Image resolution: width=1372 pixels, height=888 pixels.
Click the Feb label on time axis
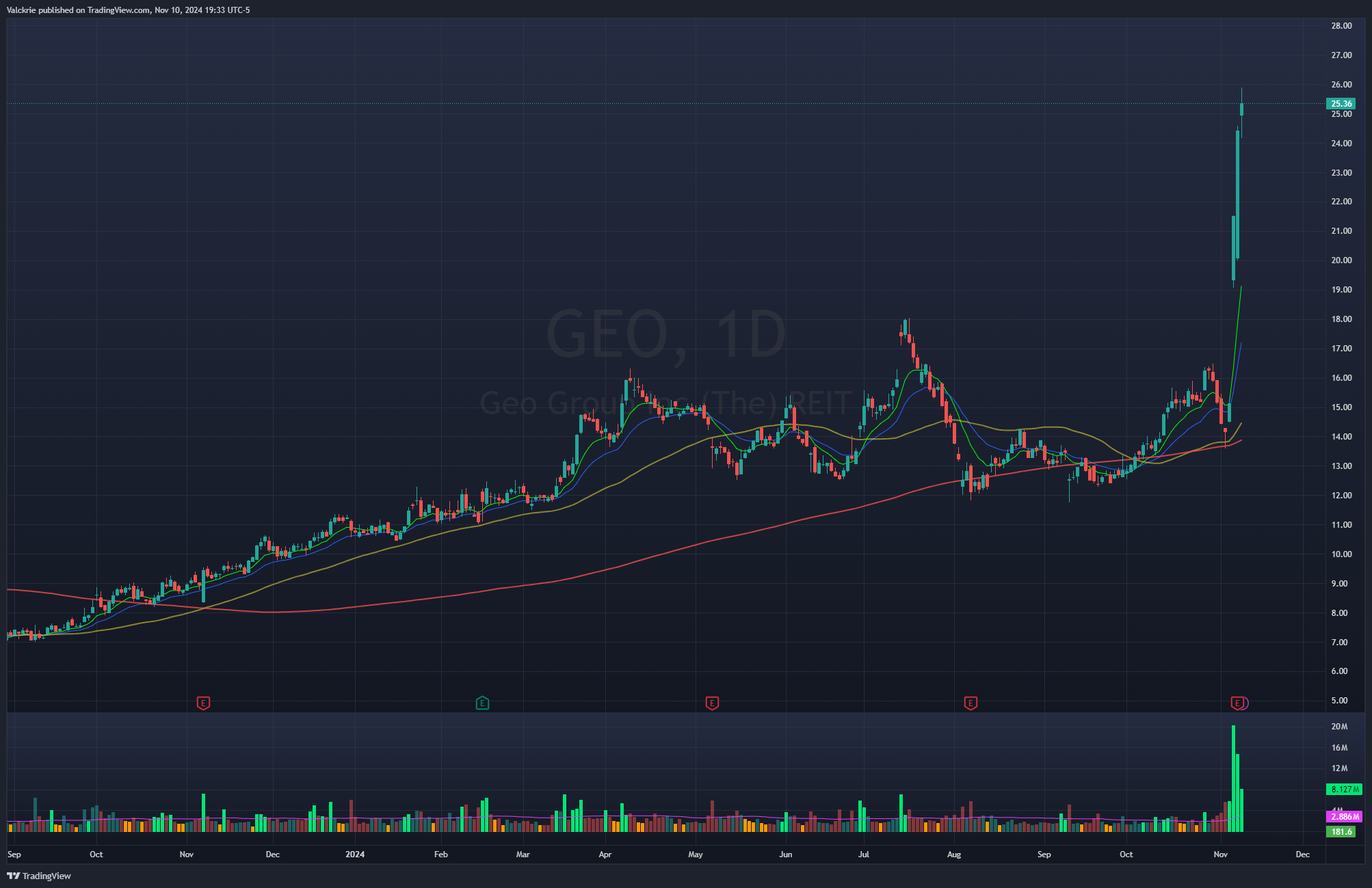(x=441, y=855)
